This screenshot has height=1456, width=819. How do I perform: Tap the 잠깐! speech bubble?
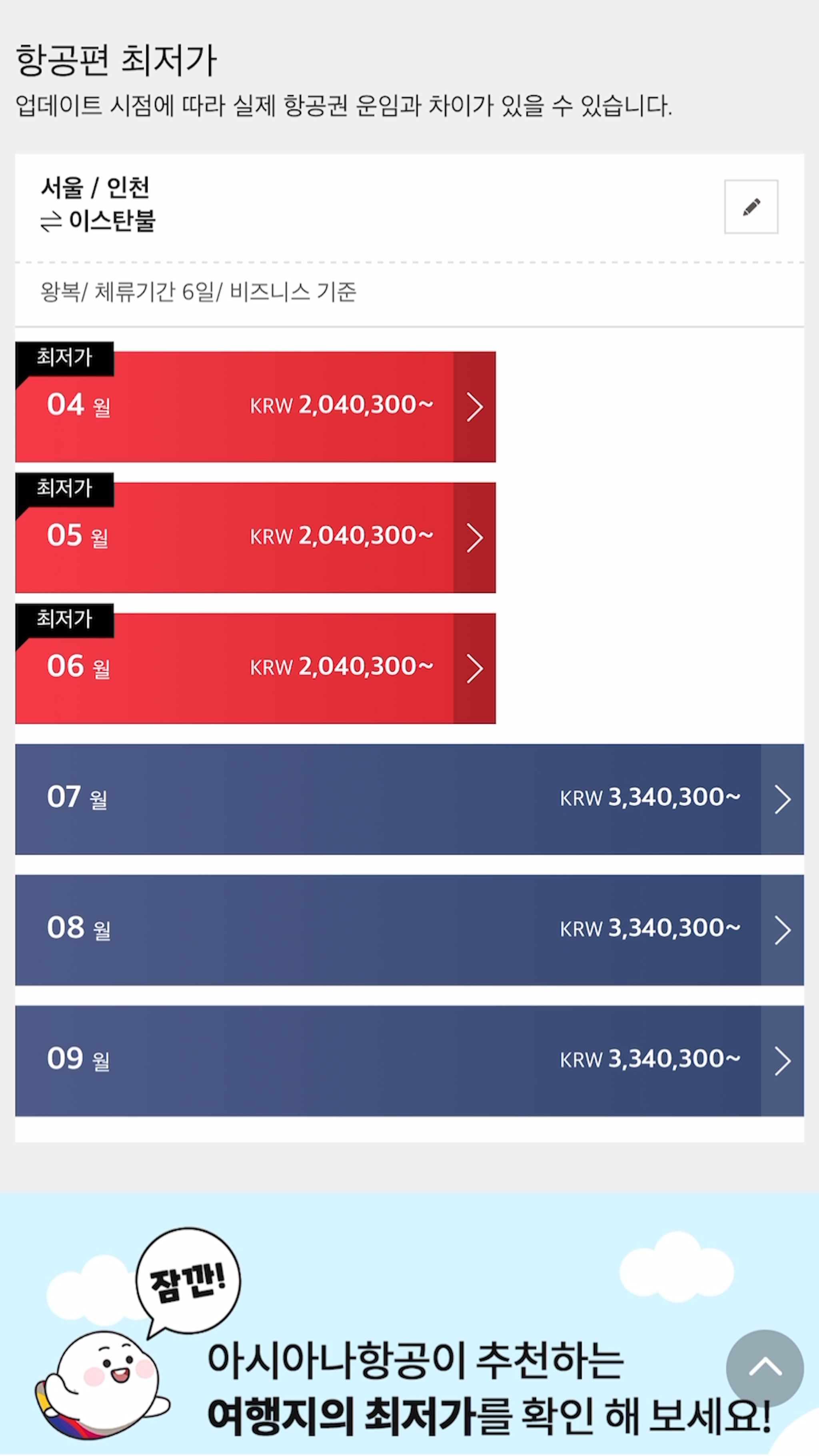tap(188, 1280)
